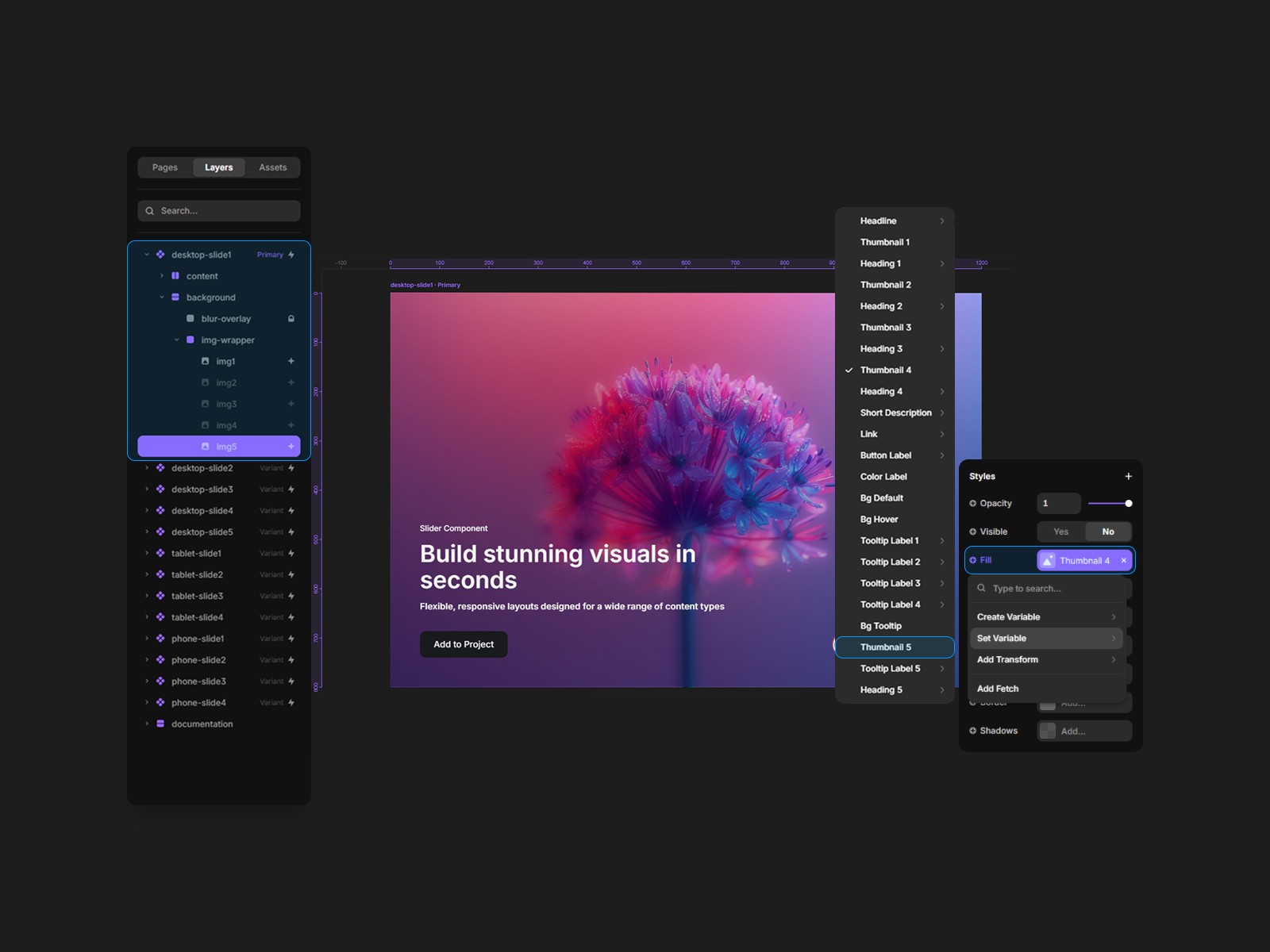The height and width of the screenshot is (952, 1270).
Task: Expand the content layer
Action: pyautogui.click(x=162, y=276)
